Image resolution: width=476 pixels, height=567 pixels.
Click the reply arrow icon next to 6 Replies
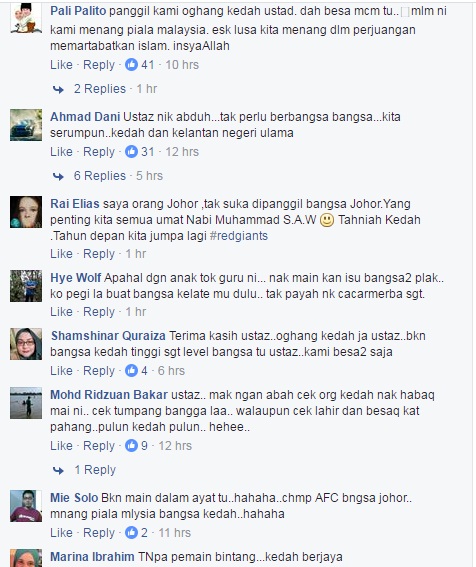[58, 176]
